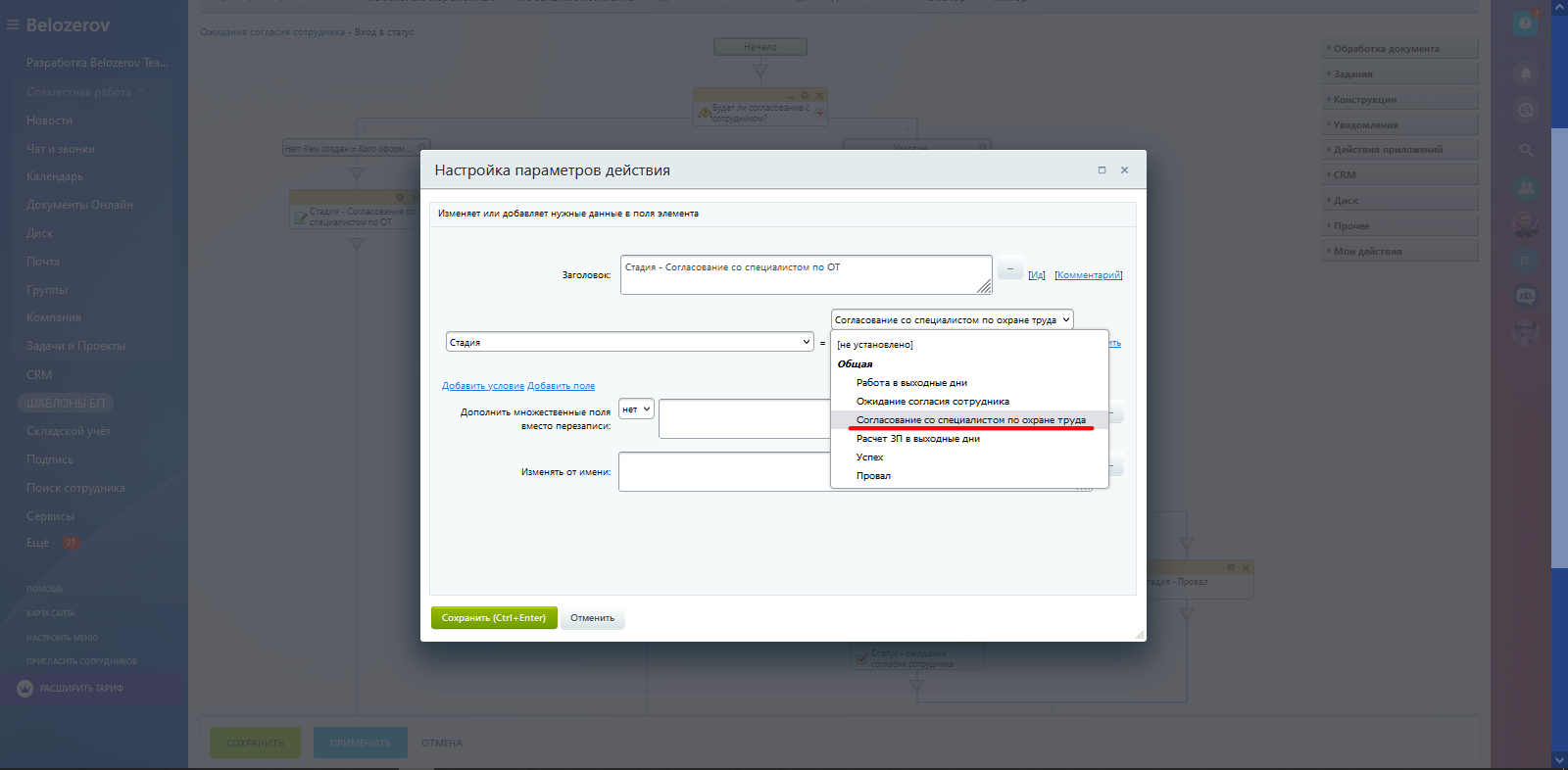Click the [Комментарий] link
Viewport: 1568px width, 770px height.
pos(1089,275)
